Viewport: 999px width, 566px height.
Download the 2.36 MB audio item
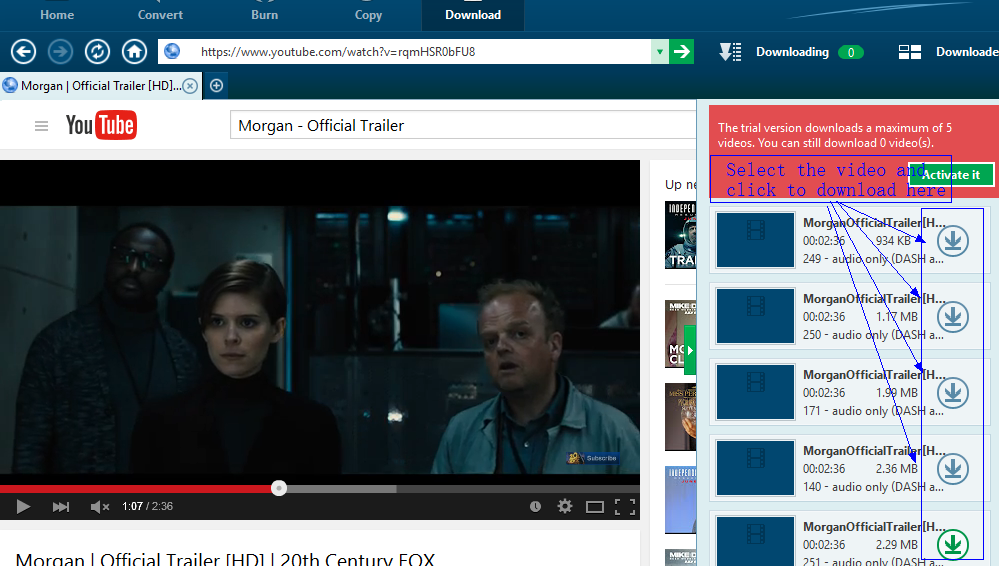953,468
